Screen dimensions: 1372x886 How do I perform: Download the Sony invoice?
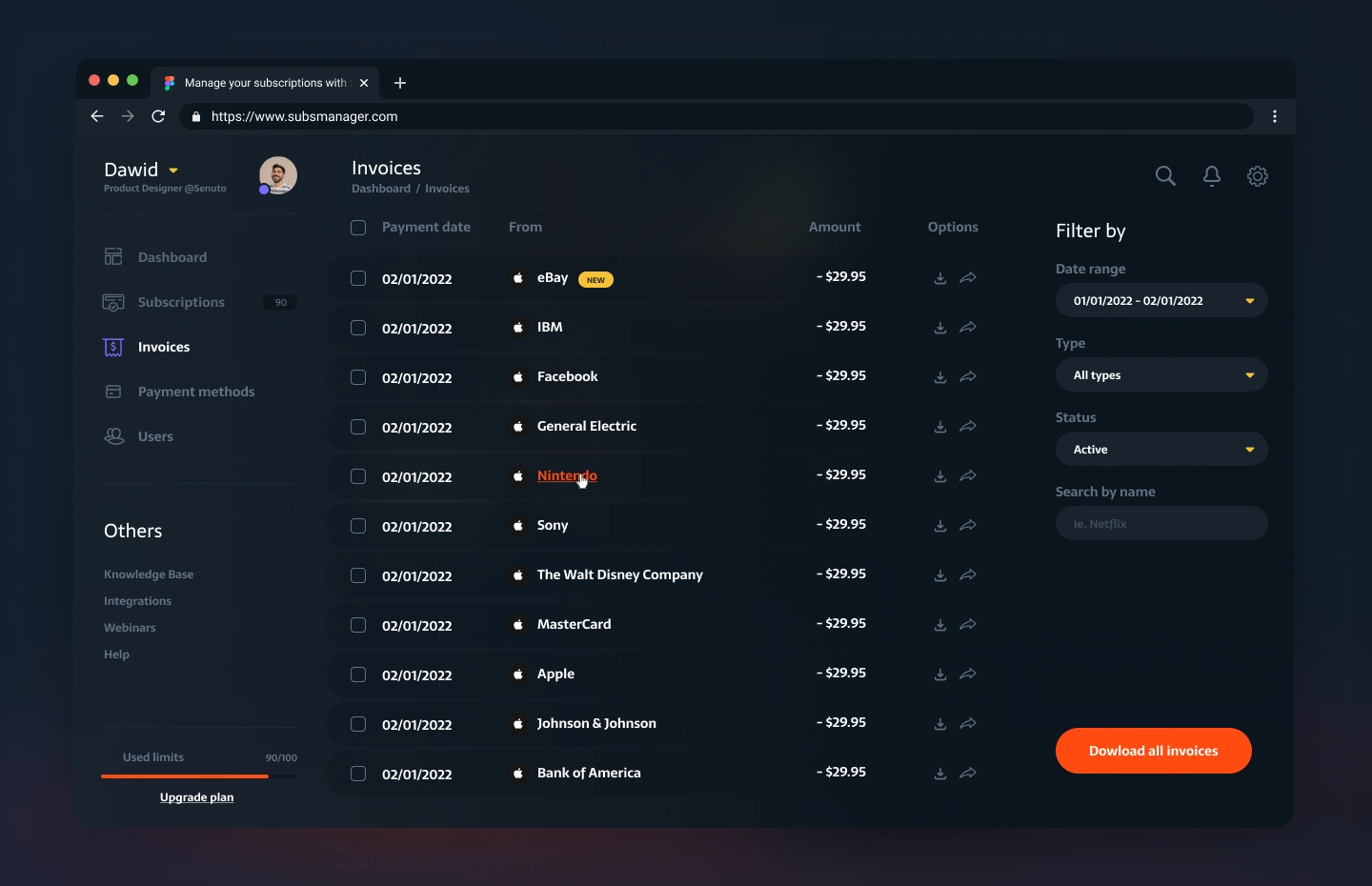tap(939, 526)
